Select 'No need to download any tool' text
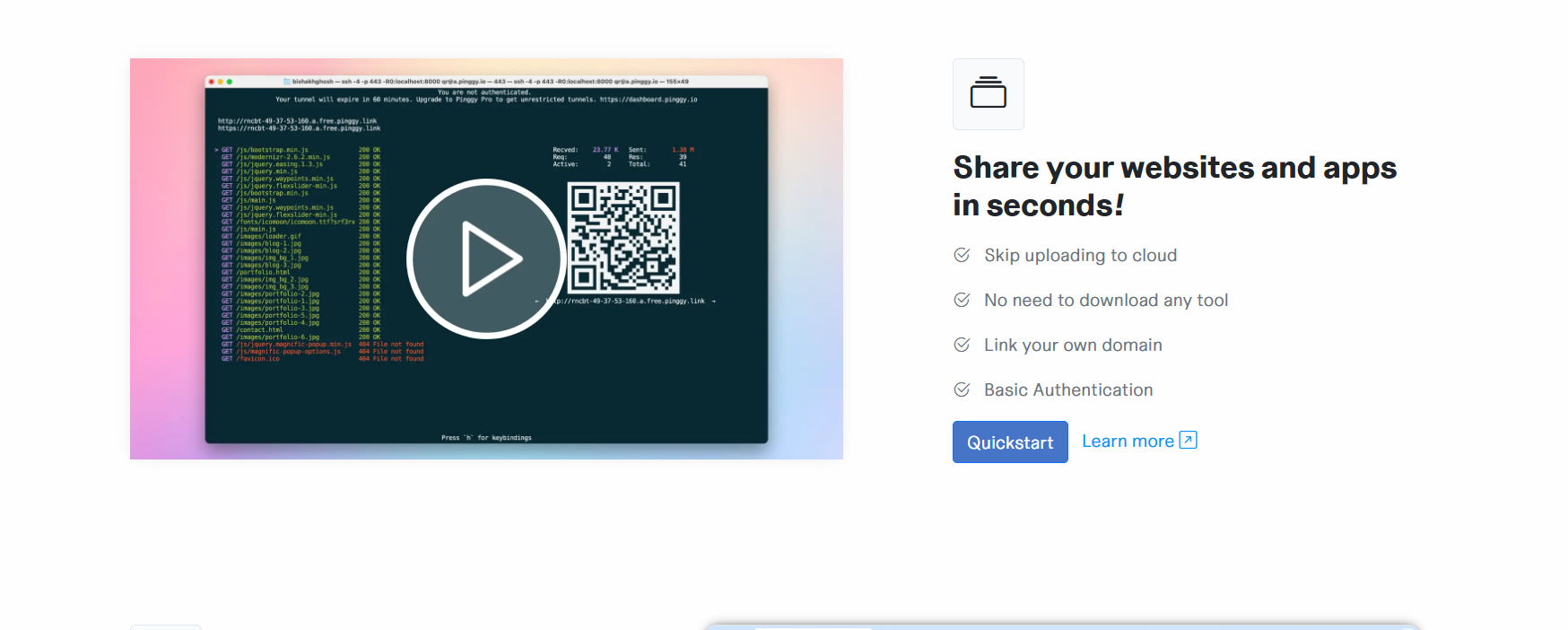The width and height of the screenshot is (1568, 630). [1106, 300]
